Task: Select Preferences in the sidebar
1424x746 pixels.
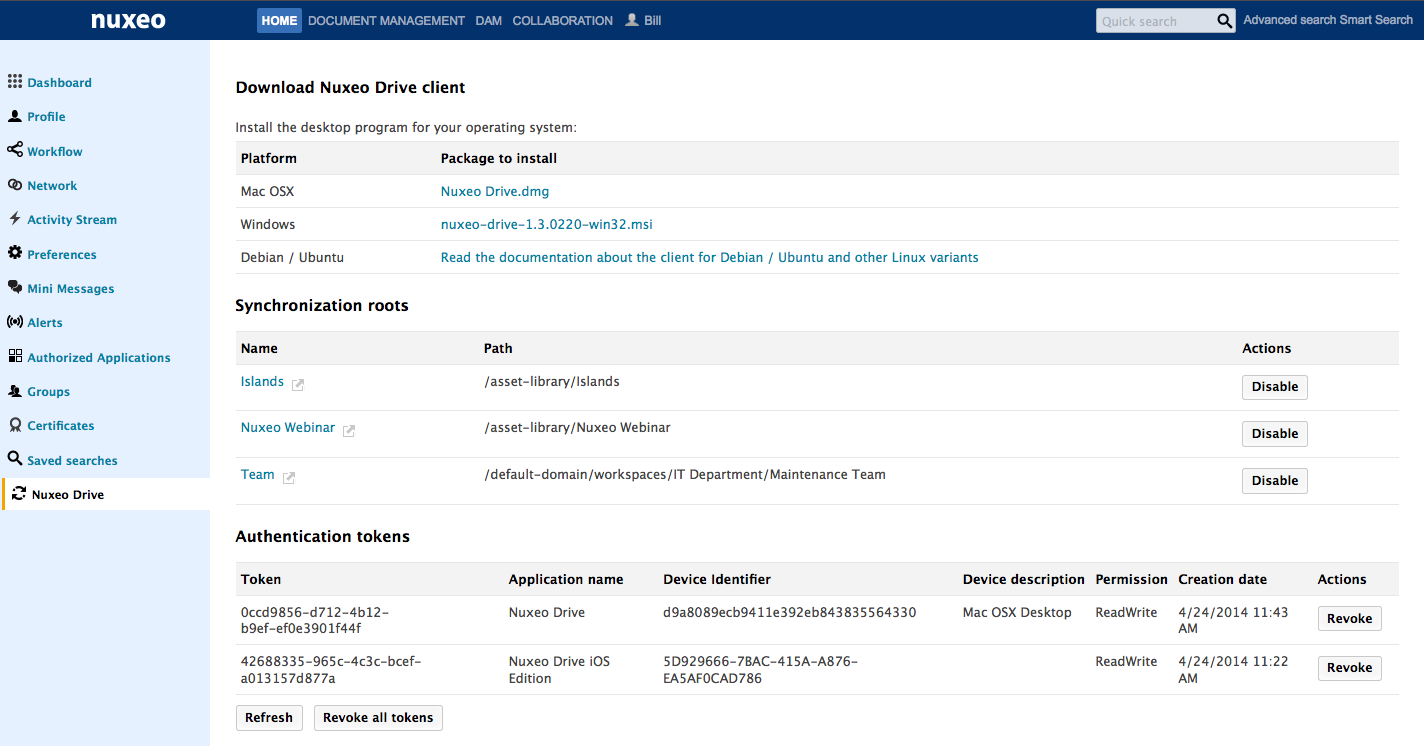Action: (x=62, y=254)
